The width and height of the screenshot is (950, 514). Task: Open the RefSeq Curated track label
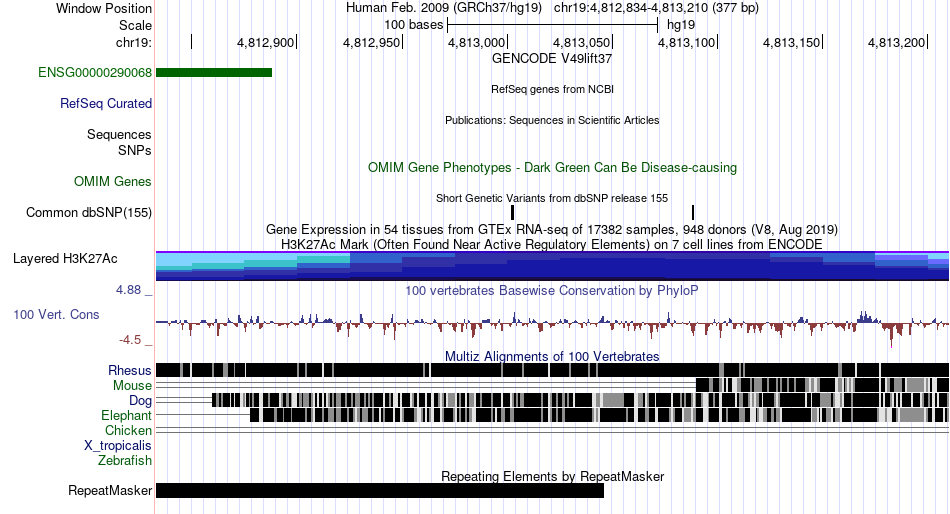click(x=106, y=104)
